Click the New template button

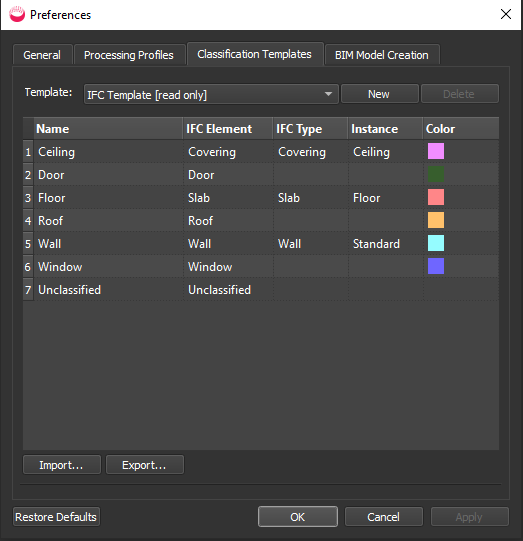pos(379,94)
